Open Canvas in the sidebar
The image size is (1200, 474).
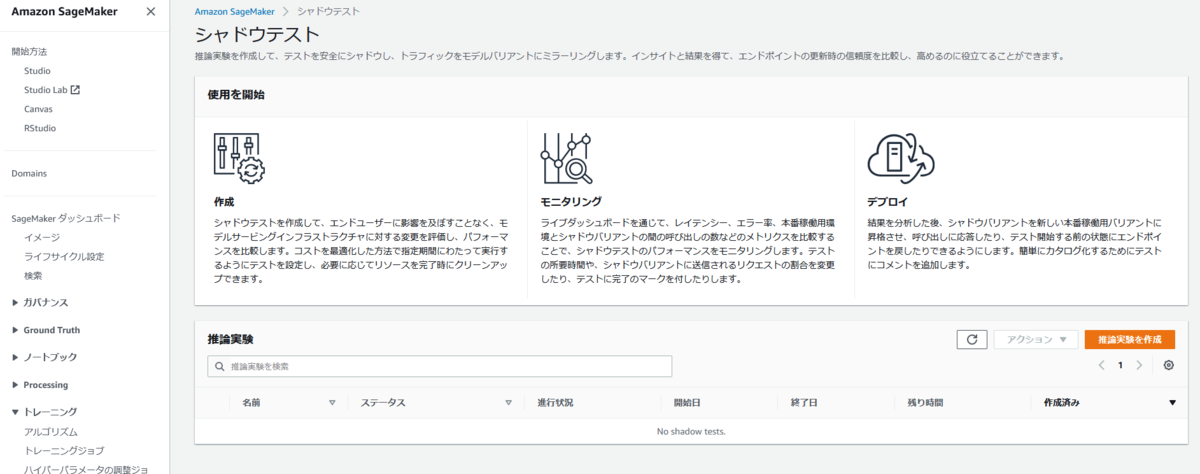38,109
